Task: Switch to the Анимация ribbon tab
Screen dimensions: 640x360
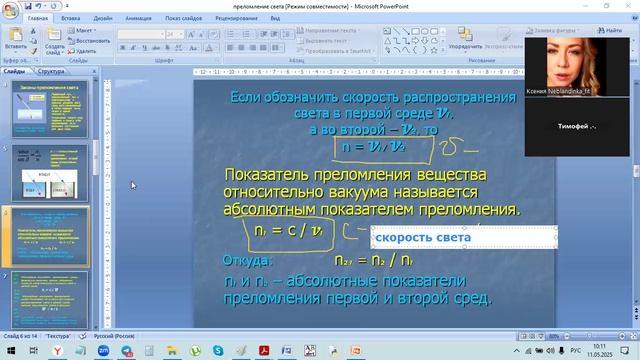Action: pyautogui.click(x=138, y=18)
